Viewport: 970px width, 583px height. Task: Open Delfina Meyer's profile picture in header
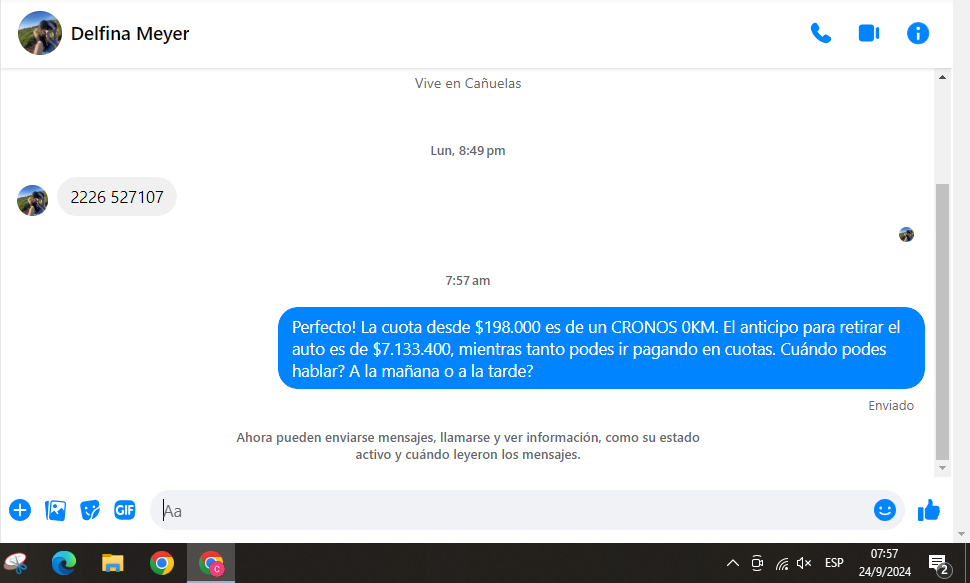(40, 33)
